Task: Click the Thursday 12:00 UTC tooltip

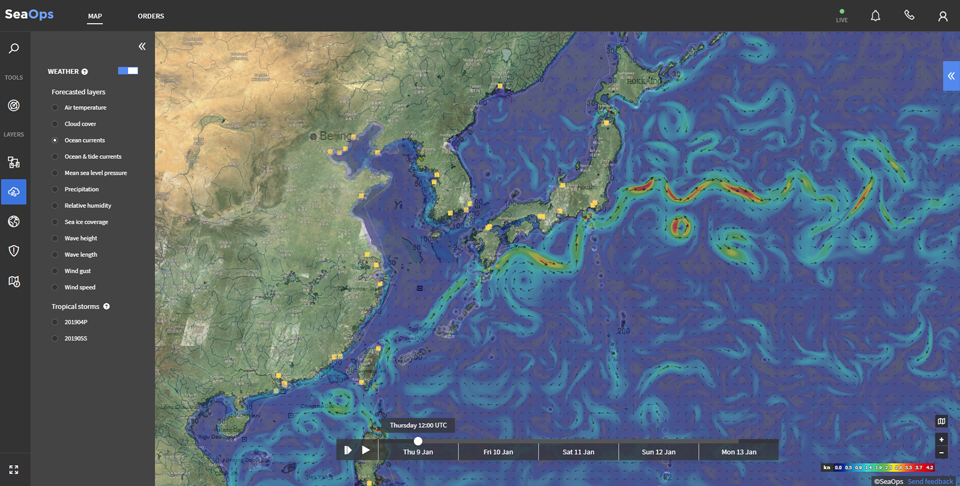Action: click(x=418, y=425)
